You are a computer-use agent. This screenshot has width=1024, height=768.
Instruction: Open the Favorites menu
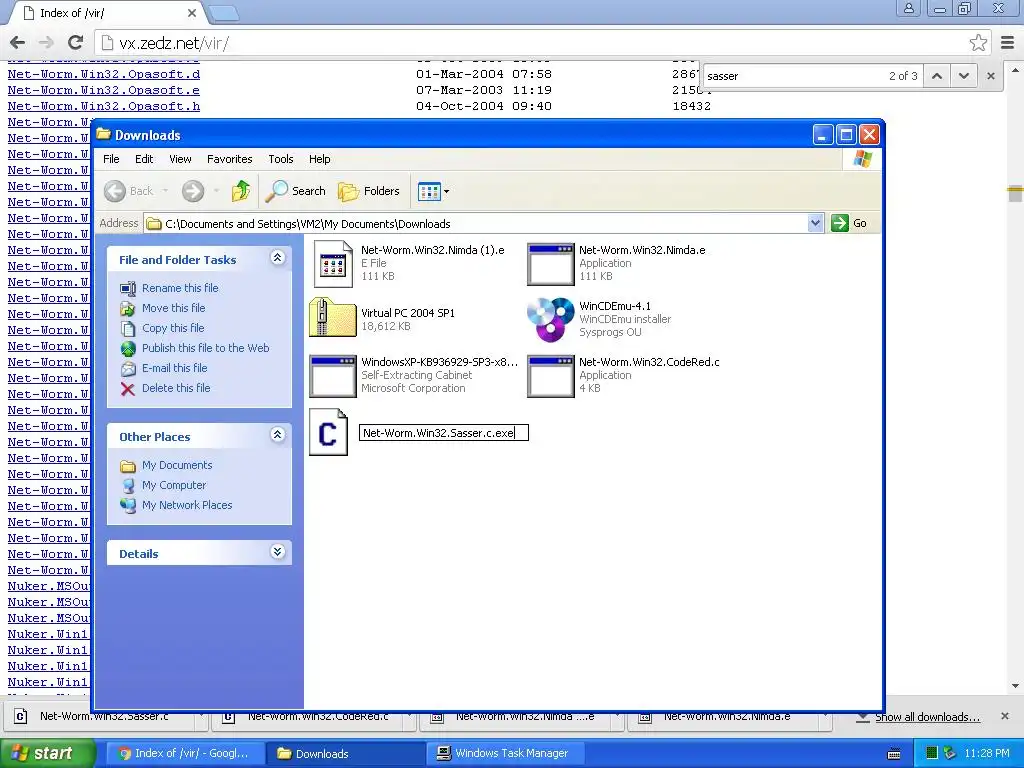click(x=229, y=159)
